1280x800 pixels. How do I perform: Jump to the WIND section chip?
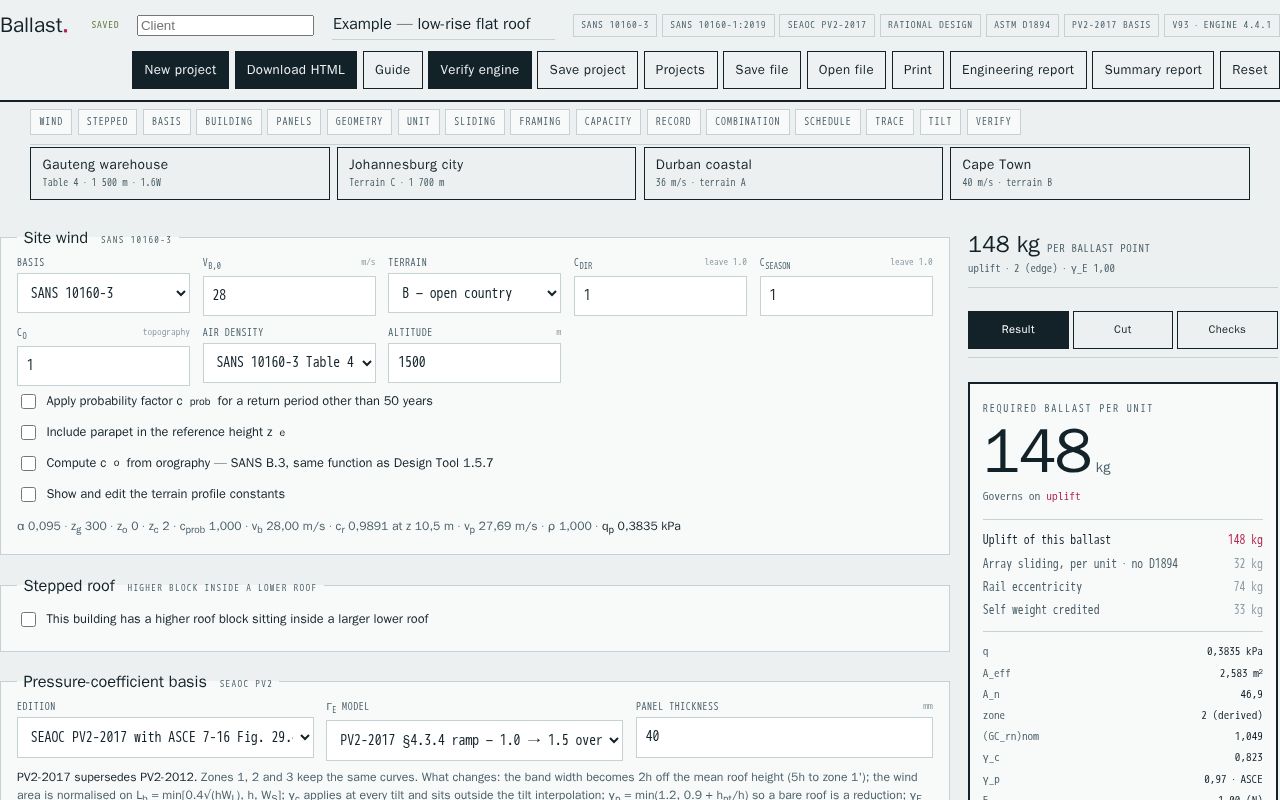tap(51, 121)
